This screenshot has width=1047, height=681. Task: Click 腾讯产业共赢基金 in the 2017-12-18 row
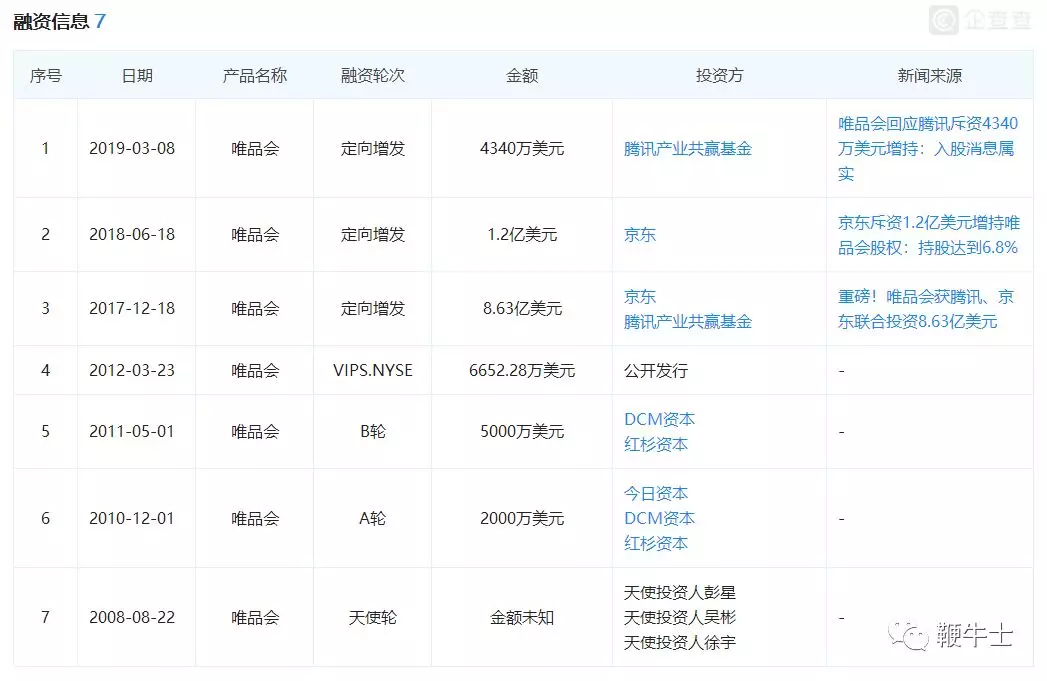click(x=687, y=321)
